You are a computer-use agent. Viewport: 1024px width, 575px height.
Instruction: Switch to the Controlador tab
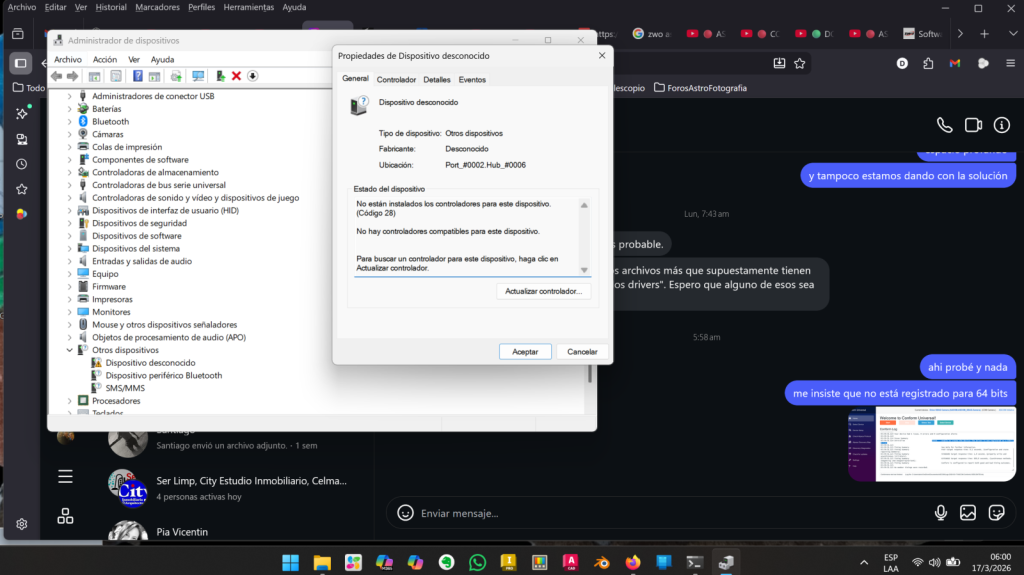coord(396,80)
